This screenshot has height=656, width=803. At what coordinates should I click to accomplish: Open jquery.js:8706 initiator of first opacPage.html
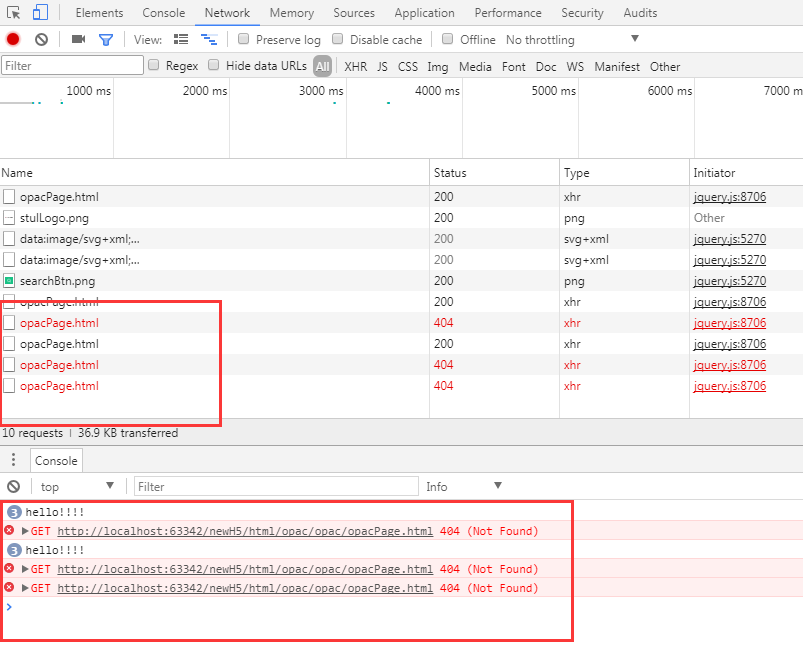(x=730, y=197)
